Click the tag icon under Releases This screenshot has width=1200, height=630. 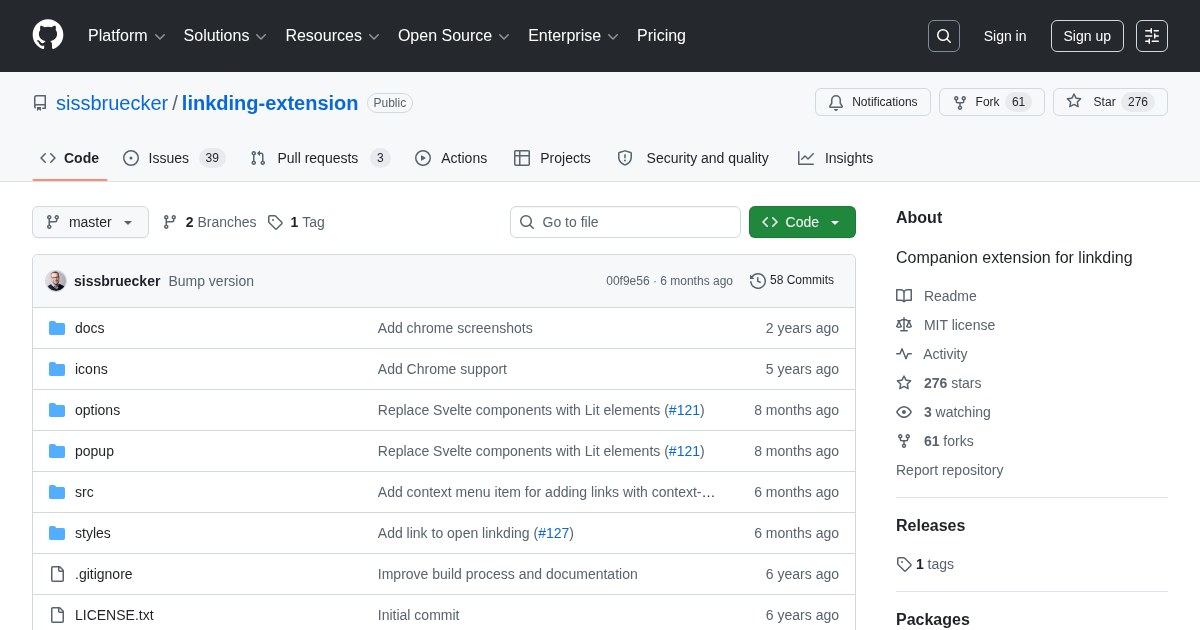(x=904, y=564)
